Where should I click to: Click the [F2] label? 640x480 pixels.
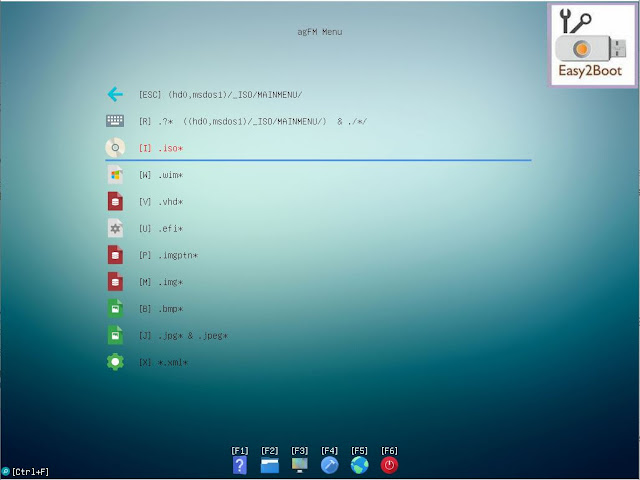[x=269, y=451]
